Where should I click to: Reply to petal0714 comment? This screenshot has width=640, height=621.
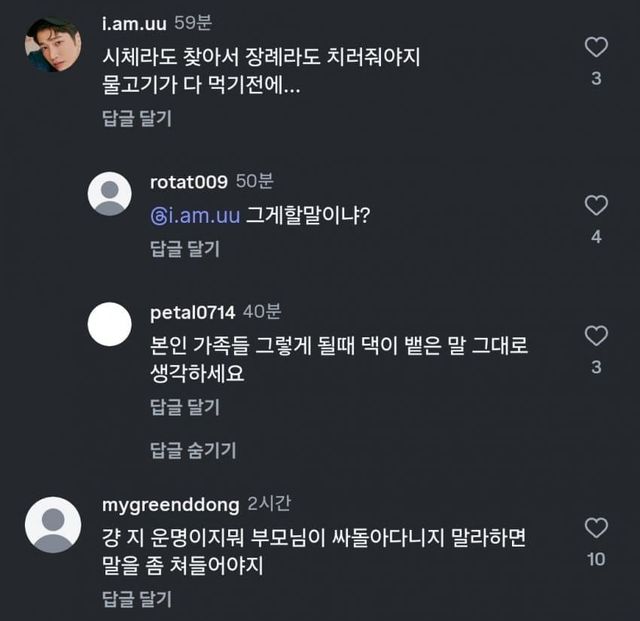click(x=184, y=407)
